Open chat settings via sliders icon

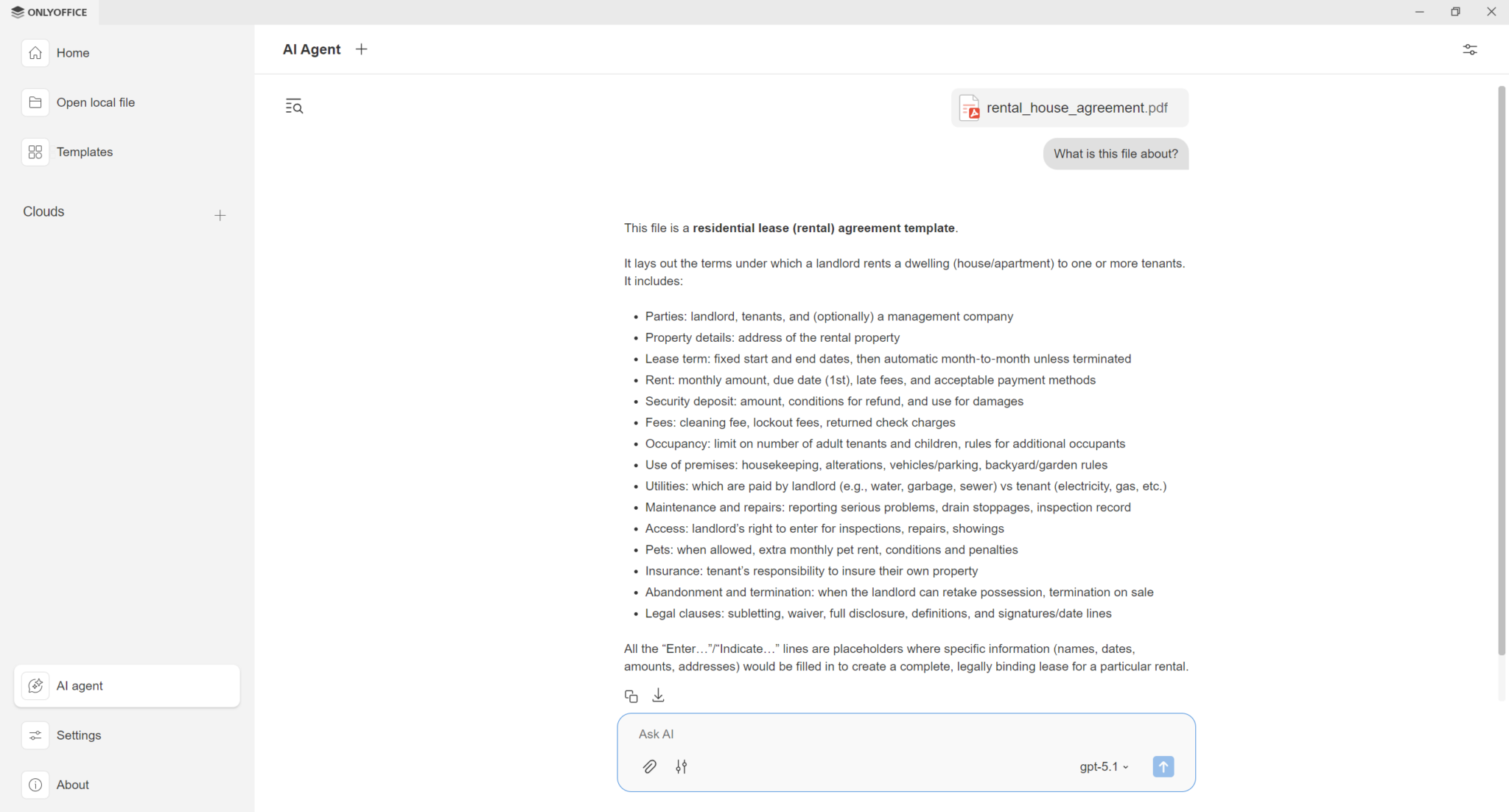coord(682,766)
